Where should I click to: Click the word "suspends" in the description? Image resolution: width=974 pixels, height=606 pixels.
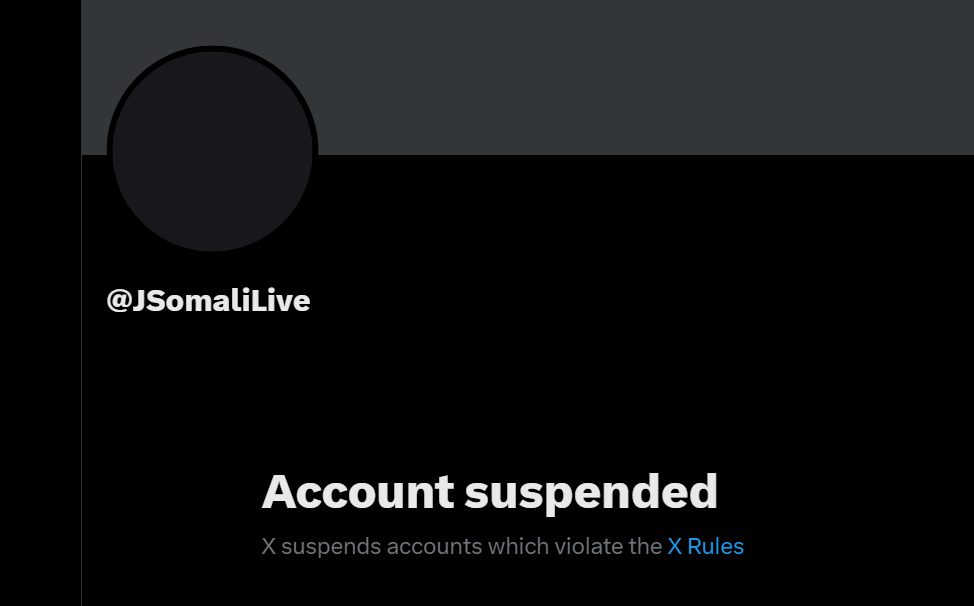330,548
